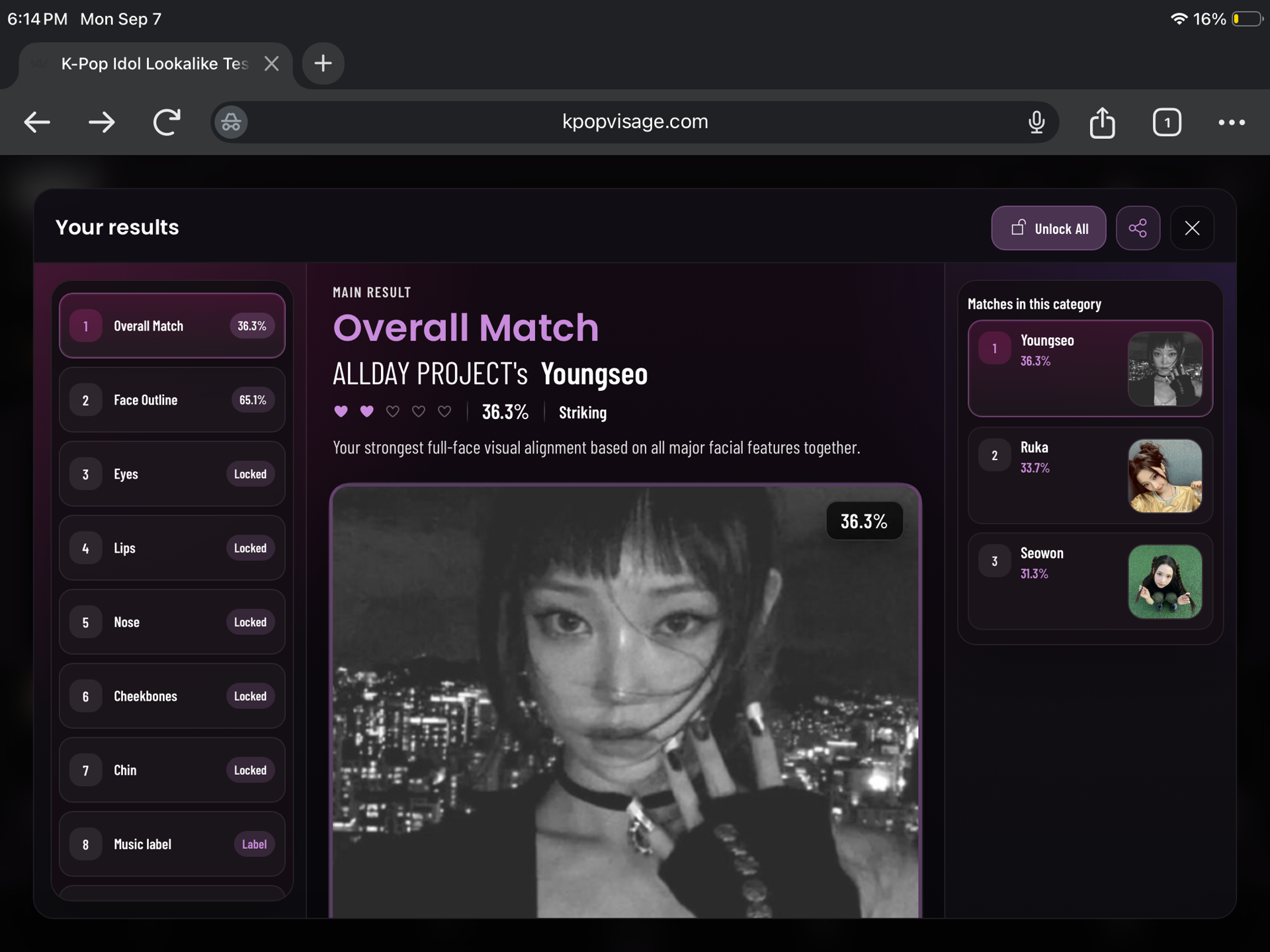
Task: Open Youngseo's thumbnail photo
Action: pos(1165,369)
